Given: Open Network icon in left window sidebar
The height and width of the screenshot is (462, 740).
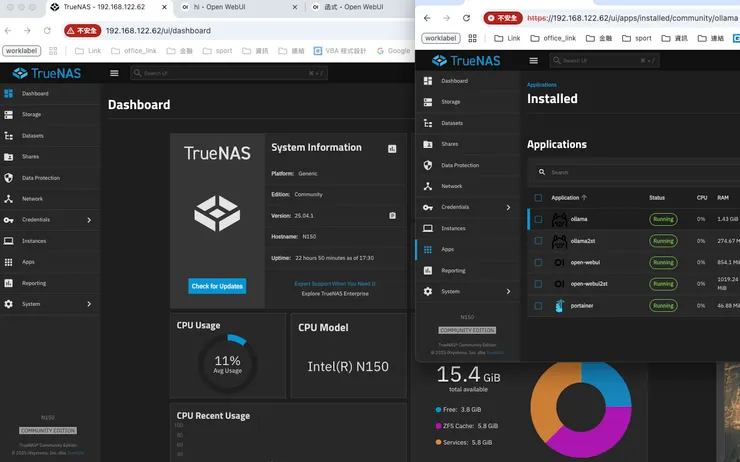Looking at the screenshot, I should [8, 199].
